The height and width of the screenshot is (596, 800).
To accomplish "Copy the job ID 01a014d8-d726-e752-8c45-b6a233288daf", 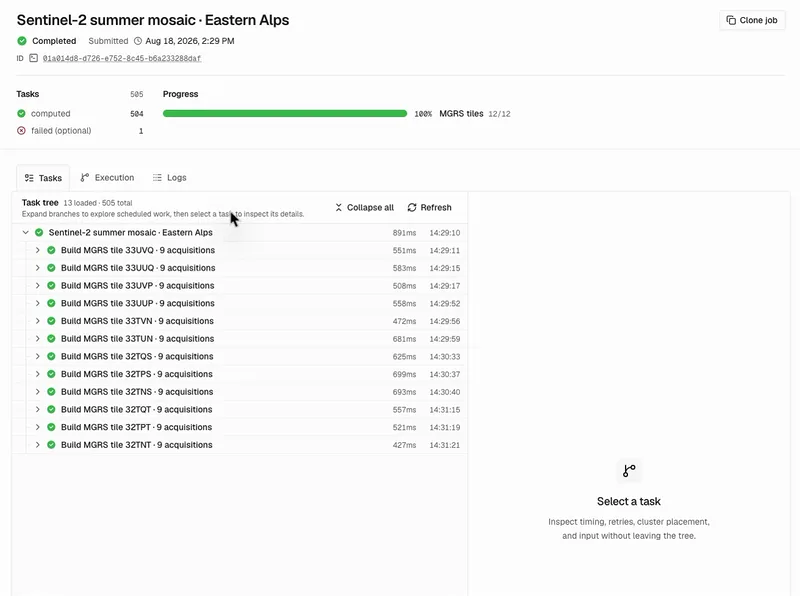I will coord(122,58).
